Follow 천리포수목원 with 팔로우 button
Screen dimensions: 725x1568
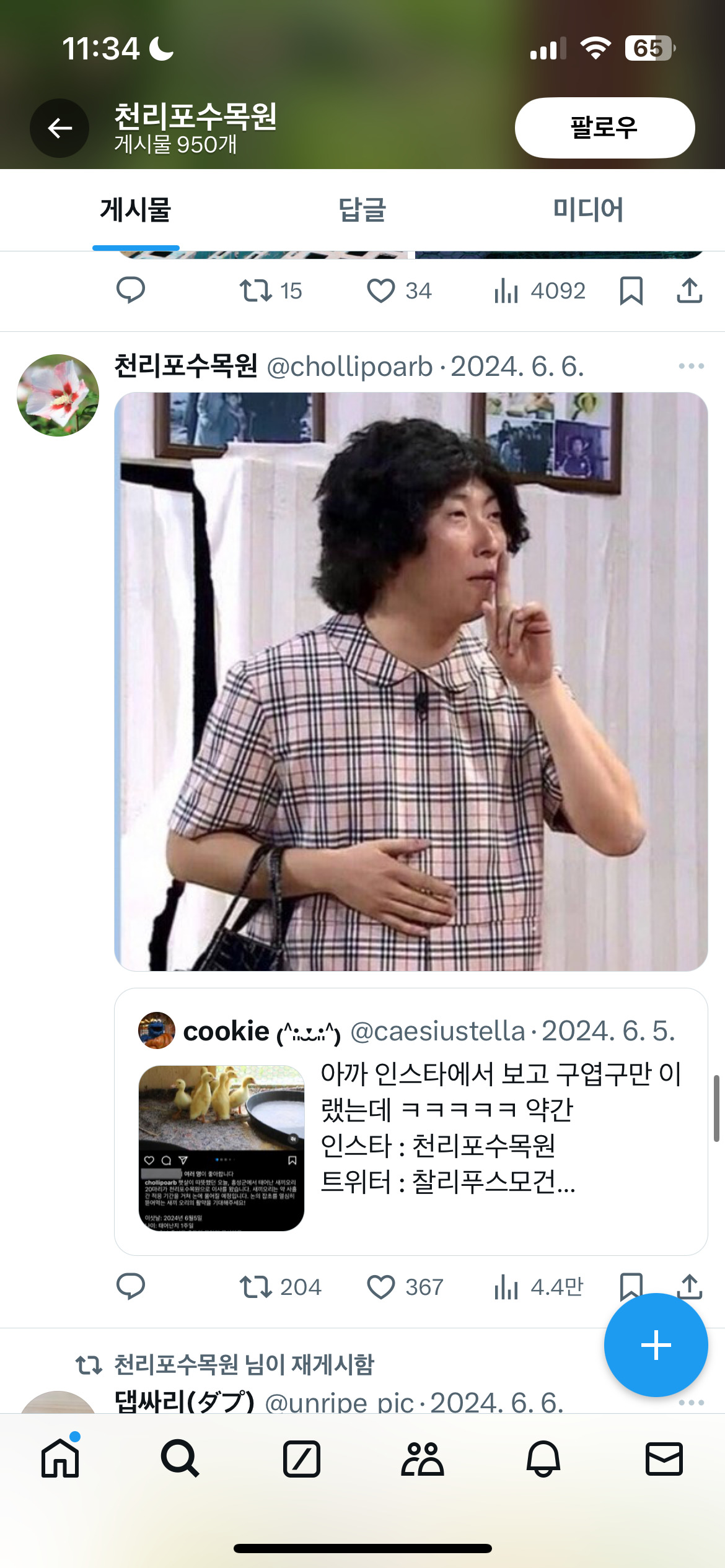coord(605,128)
